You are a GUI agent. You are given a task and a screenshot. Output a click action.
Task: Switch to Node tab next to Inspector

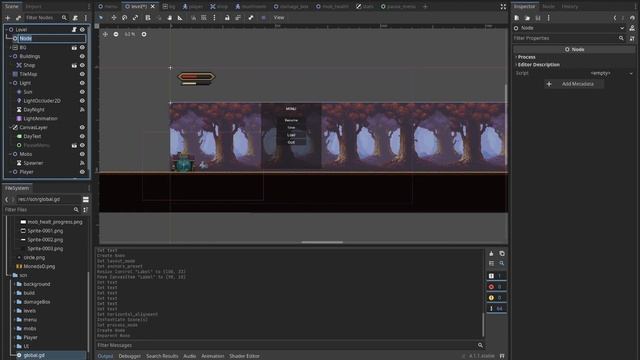click(548, 7)
